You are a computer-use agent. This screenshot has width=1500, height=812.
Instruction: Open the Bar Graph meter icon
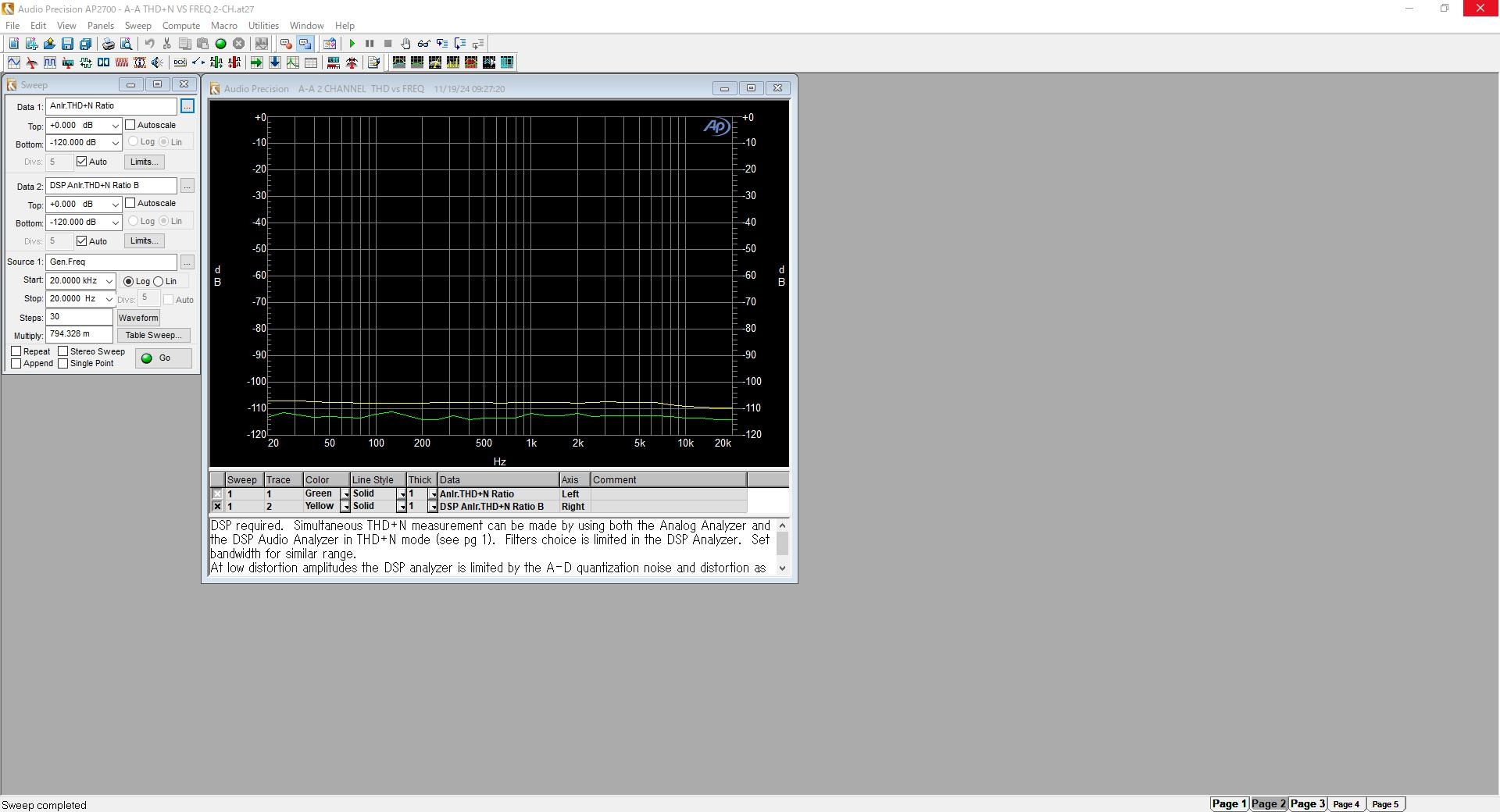click(334, 62)
